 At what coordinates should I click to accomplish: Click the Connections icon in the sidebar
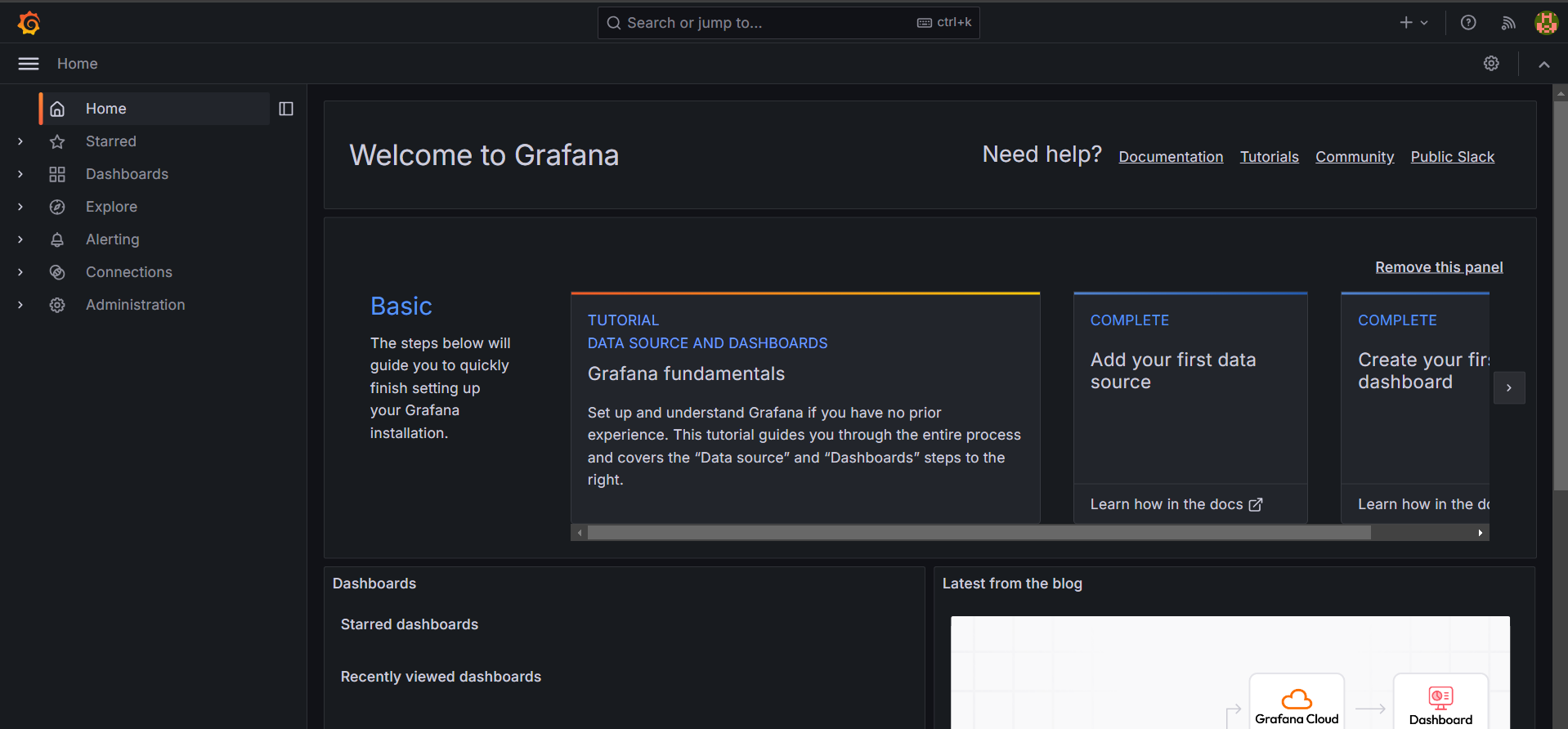[x=57, y=272]
